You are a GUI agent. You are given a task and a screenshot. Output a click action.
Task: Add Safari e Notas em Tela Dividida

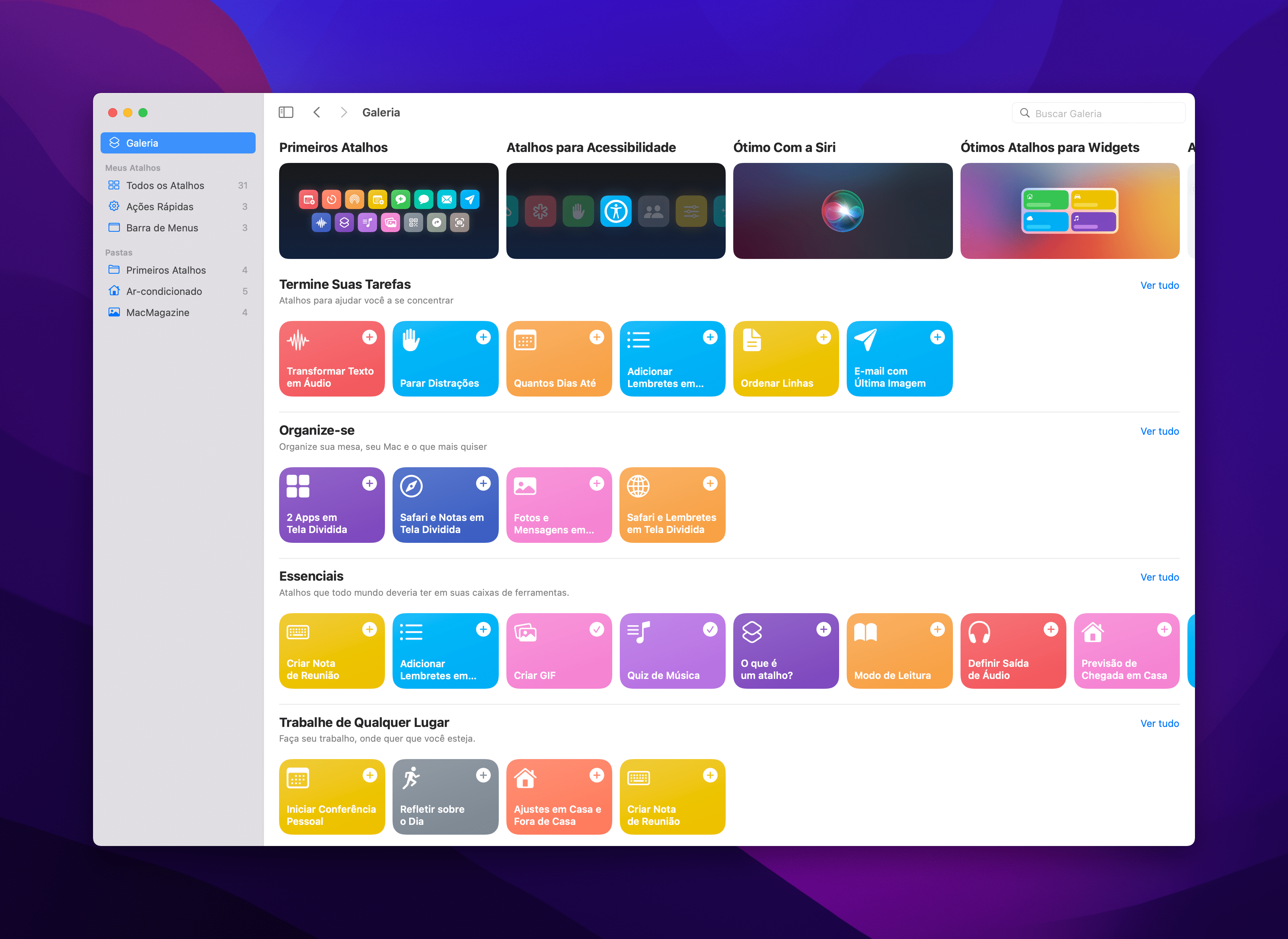pos(483,483)
